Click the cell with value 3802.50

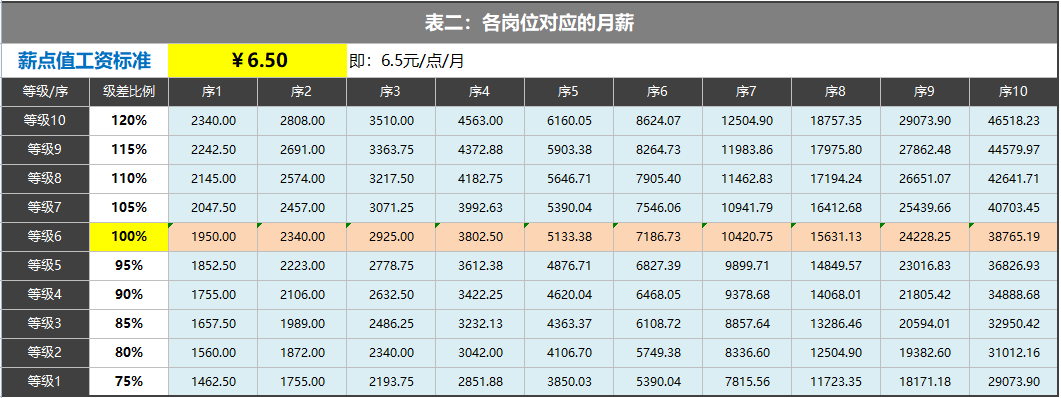(x=480, y=237)
